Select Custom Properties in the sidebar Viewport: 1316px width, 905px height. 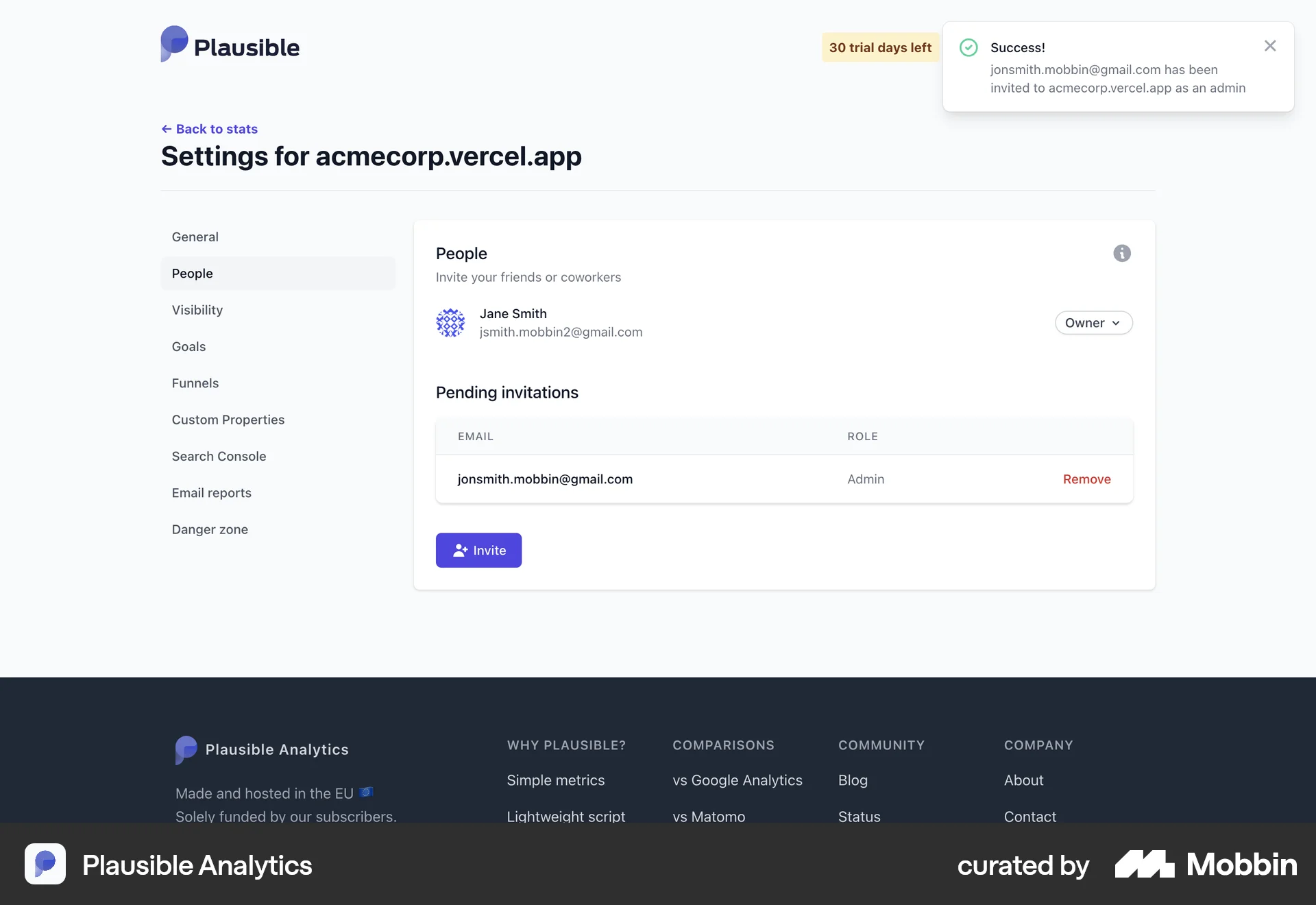point(228,420)
